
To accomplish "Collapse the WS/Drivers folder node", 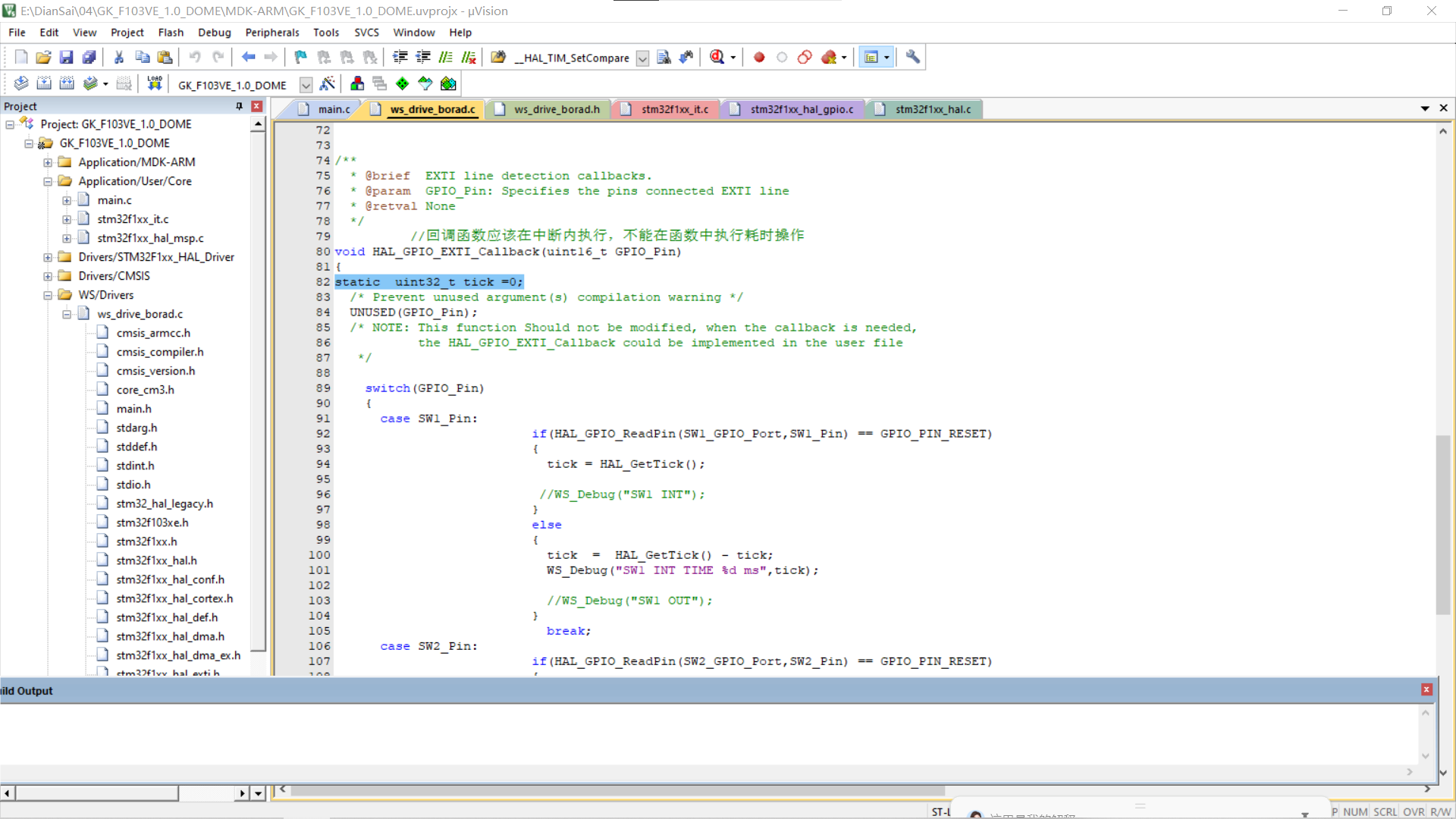I will tap(48, 295).
